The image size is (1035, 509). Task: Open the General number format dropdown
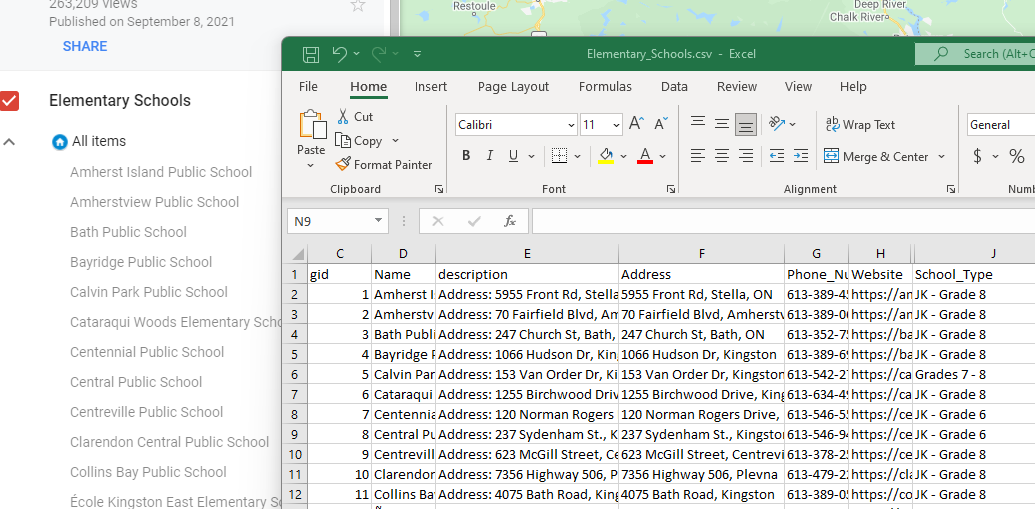point(1001,125)
